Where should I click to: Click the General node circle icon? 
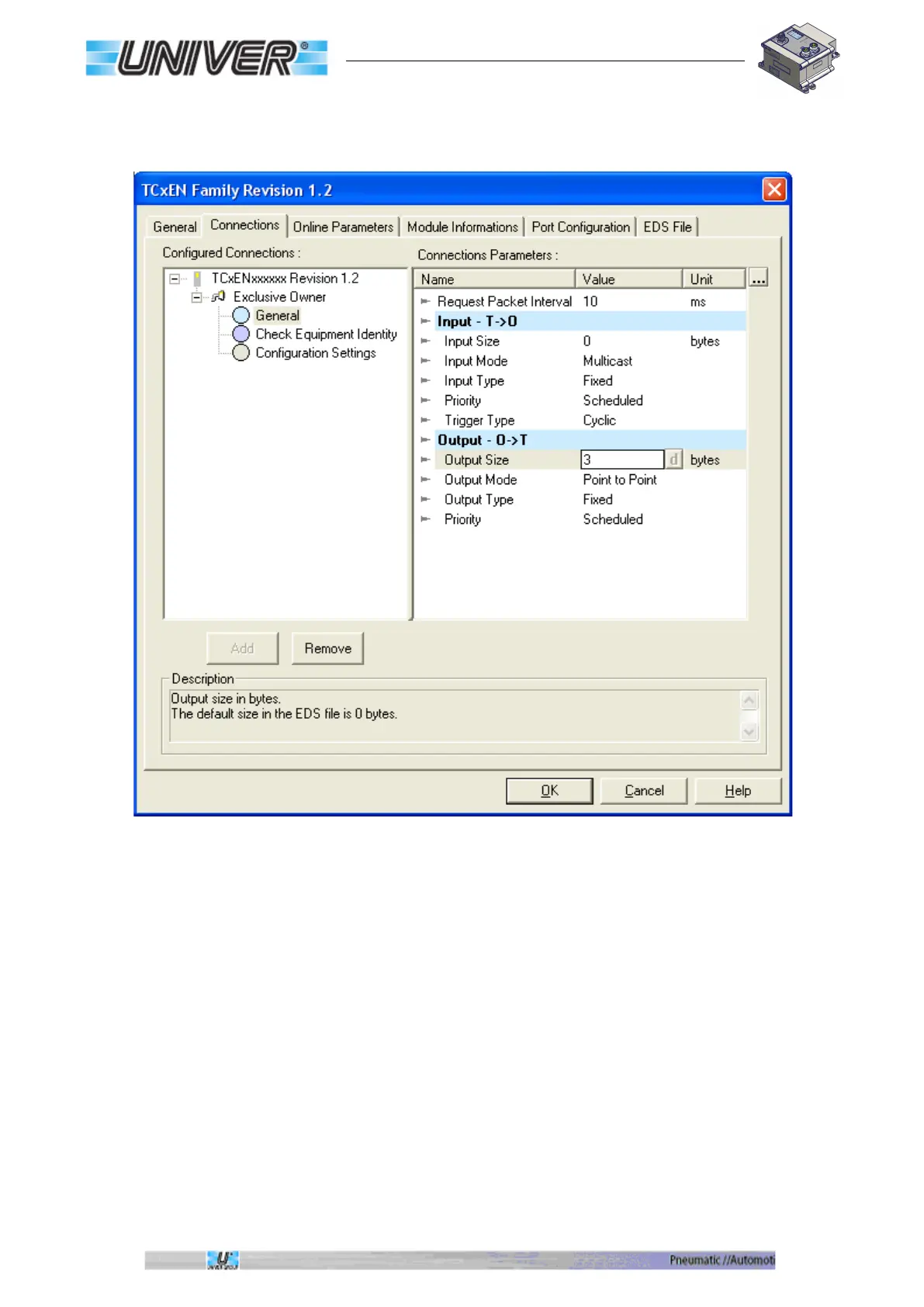241,315
